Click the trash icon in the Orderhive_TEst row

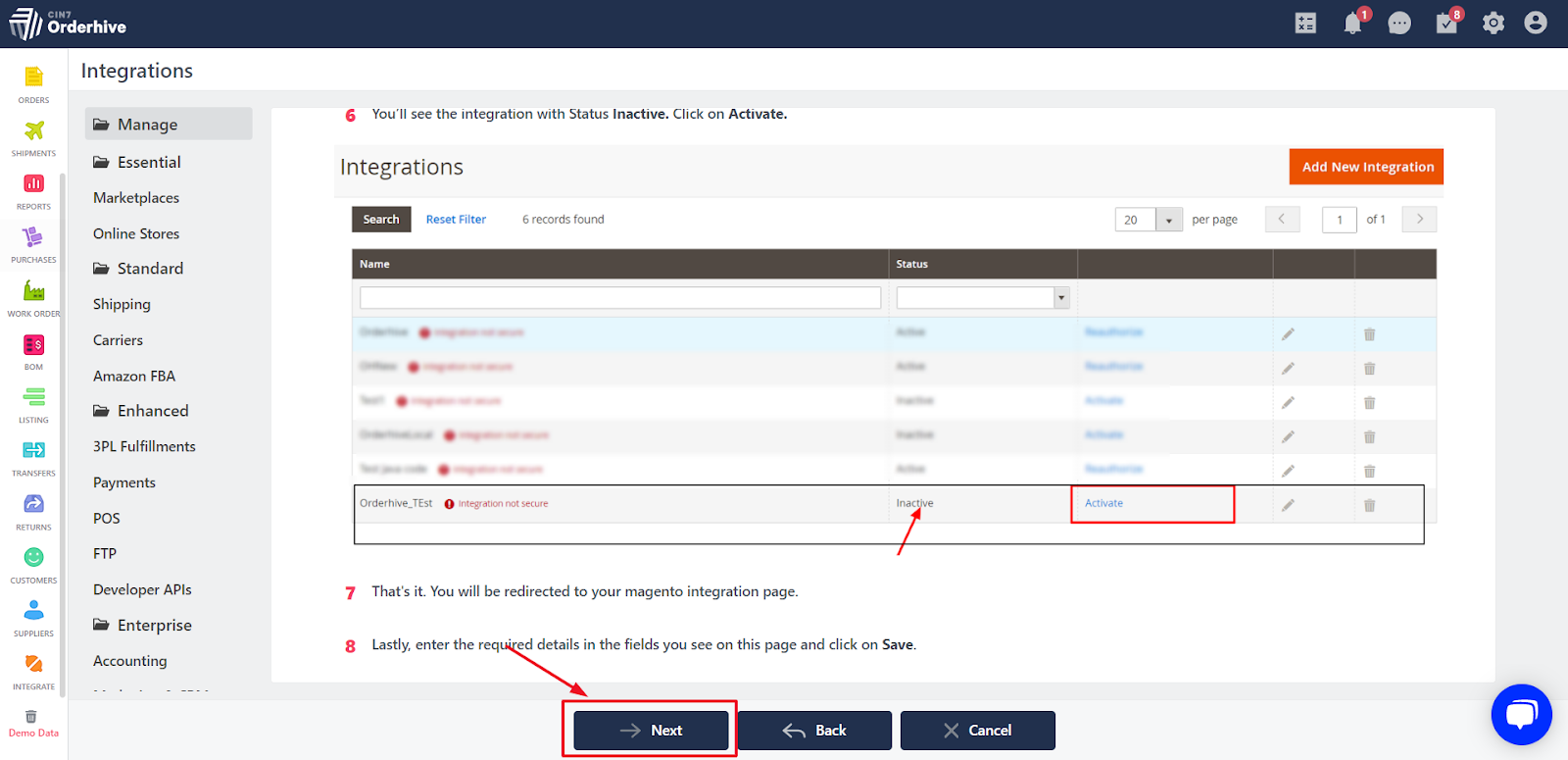coord(1369,505)
